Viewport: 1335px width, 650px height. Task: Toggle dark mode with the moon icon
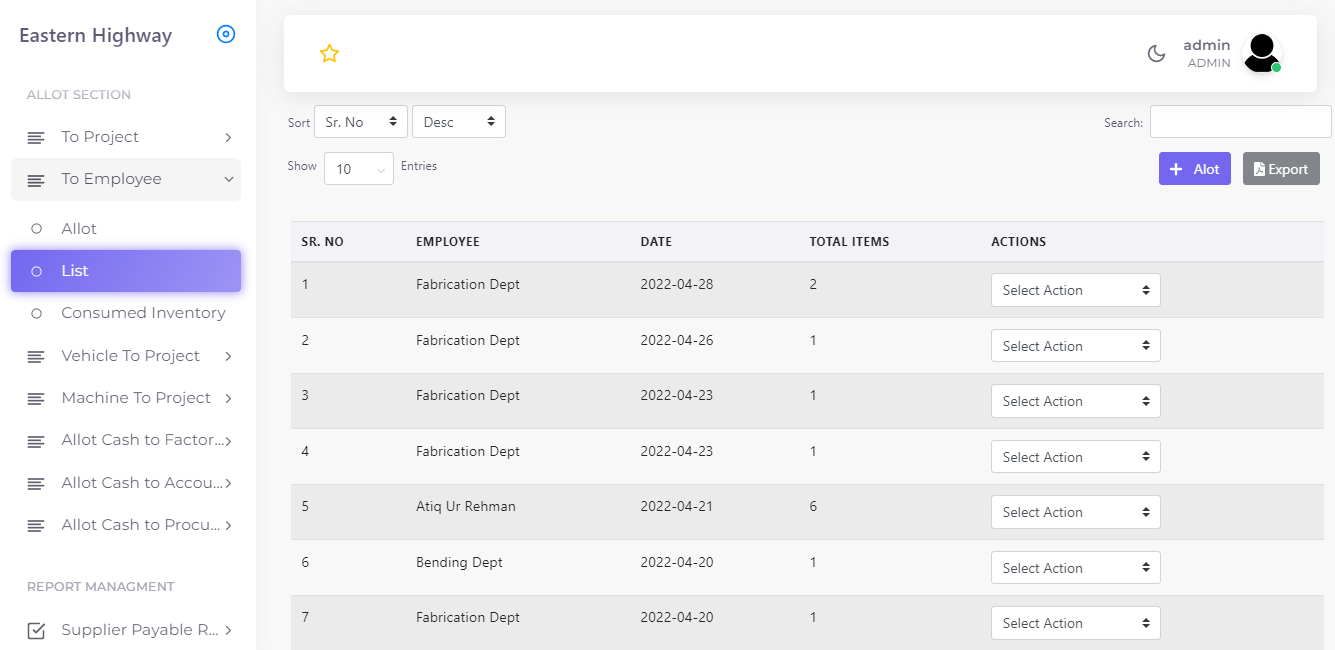[x=1156, y=54]
